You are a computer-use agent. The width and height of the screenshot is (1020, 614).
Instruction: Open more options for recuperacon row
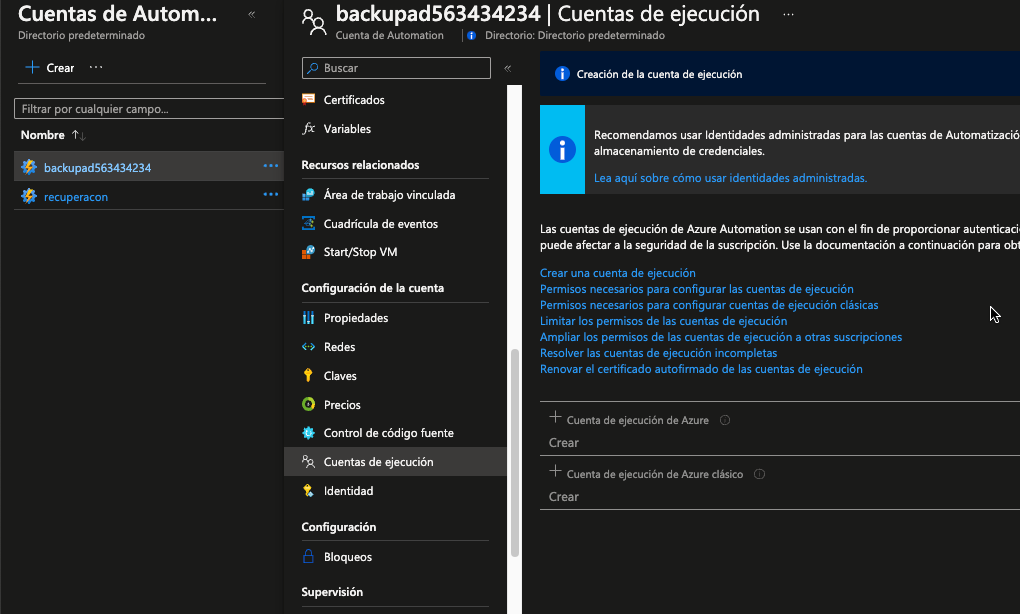[270, 195]
